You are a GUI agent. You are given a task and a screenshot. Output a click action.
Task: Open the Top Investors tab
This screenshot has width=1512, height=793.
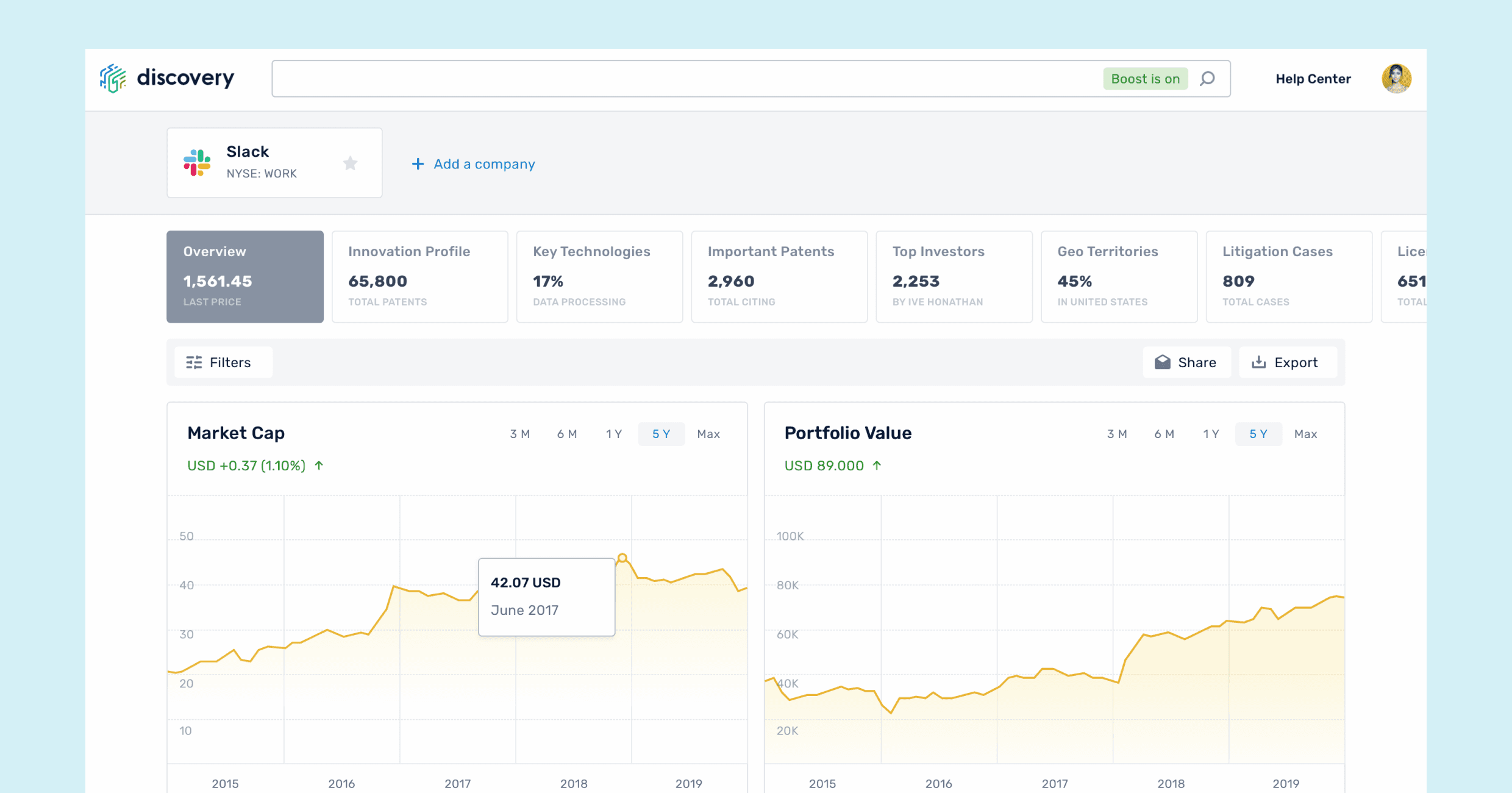954,276
